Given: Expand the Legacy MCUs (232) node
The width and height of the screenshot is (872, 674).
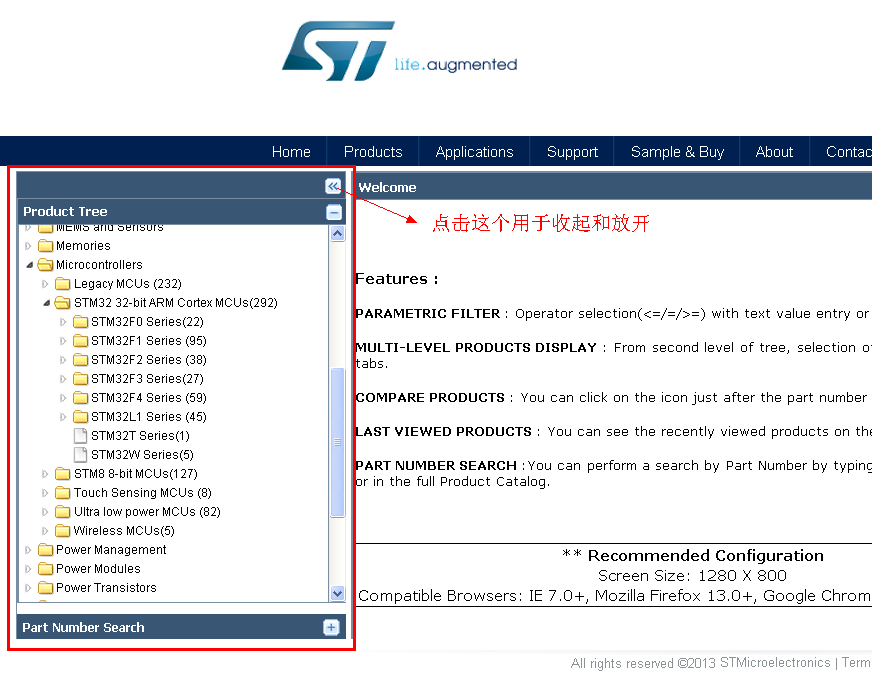Looking at the screenshot, I should point(46,284).
